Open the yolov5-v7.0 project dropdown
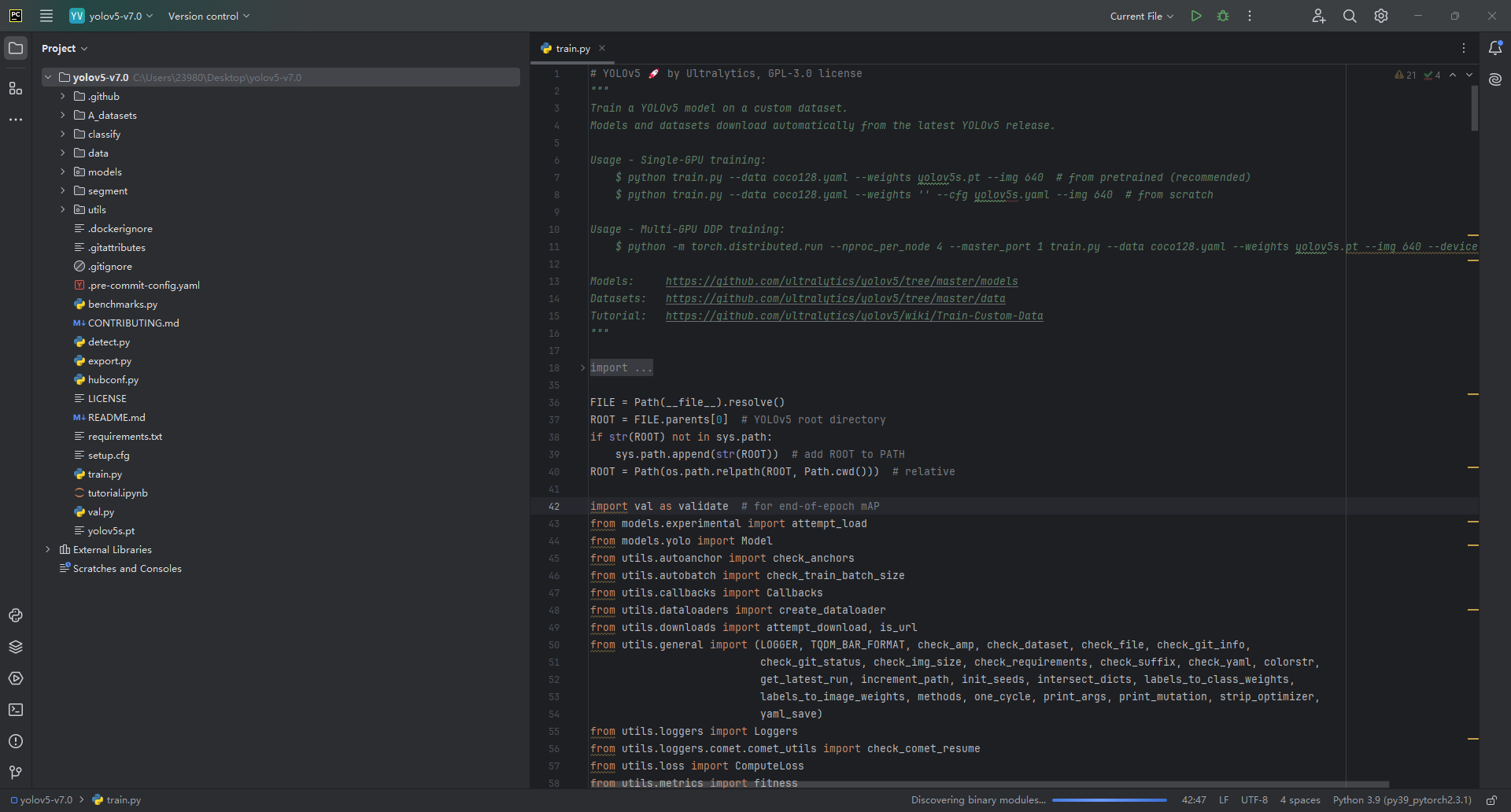 click(111, 16)
